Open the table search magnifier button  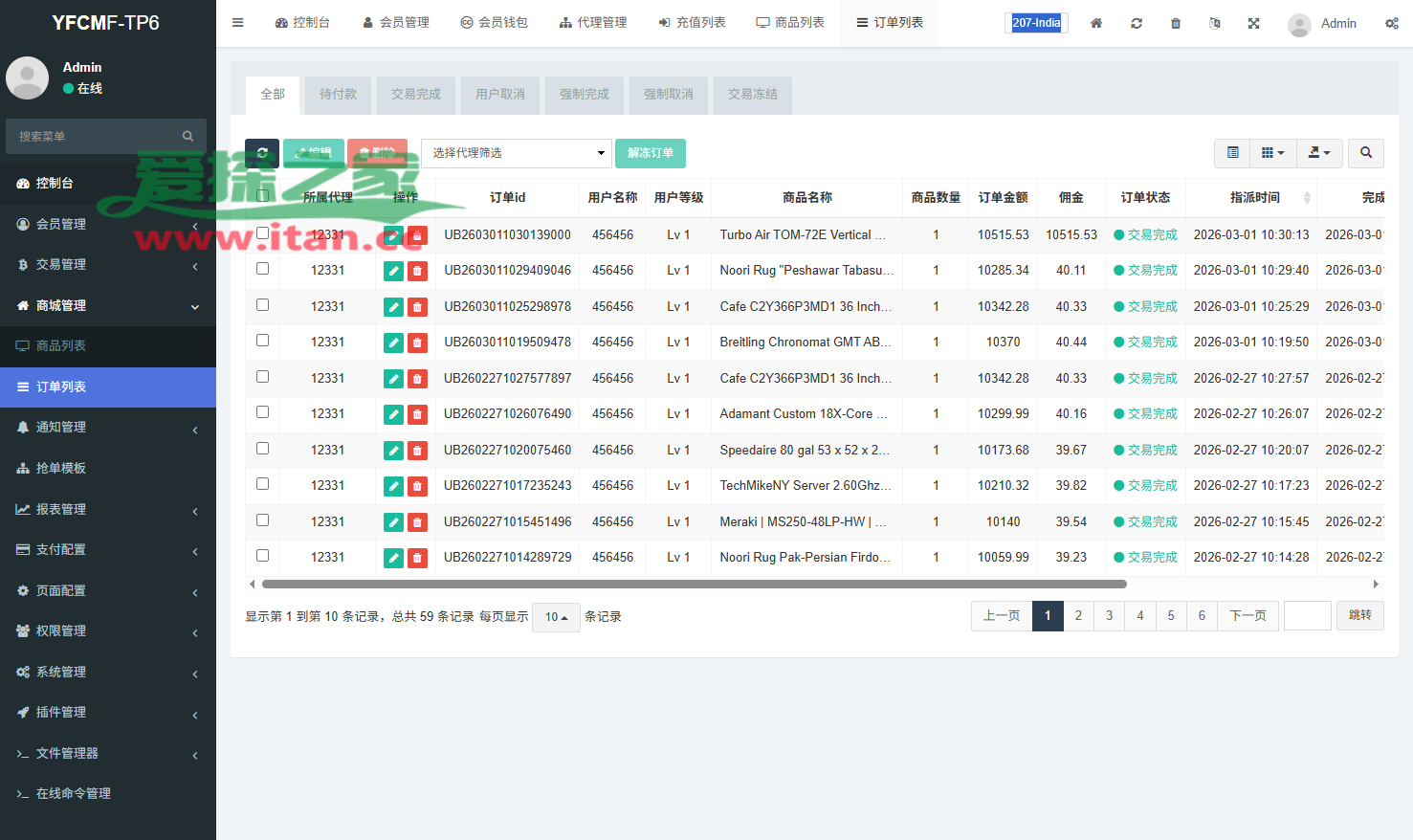(1366, 153)
